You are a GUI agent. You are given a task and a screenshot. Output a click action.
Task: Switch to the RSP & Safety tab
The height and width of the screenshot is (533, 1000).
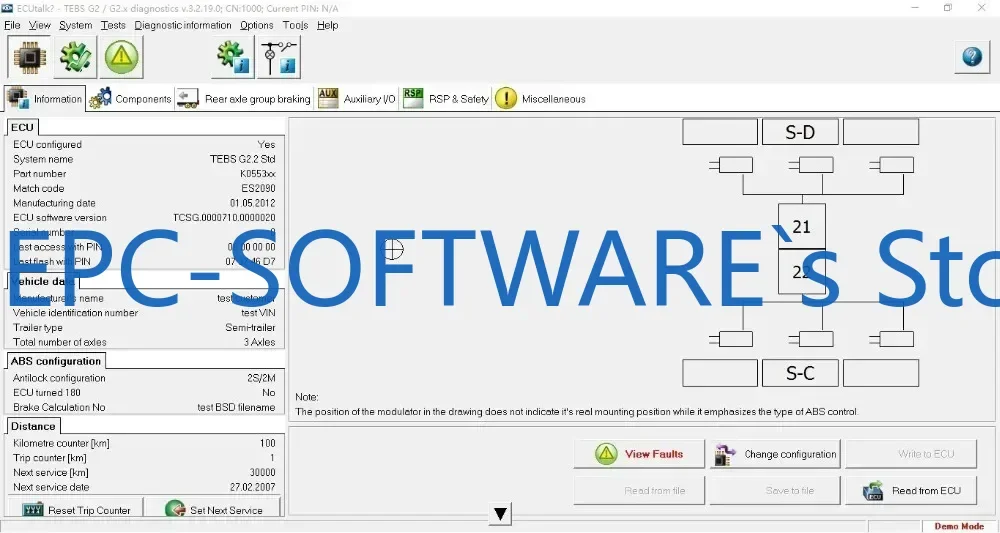tap(446, 99)
